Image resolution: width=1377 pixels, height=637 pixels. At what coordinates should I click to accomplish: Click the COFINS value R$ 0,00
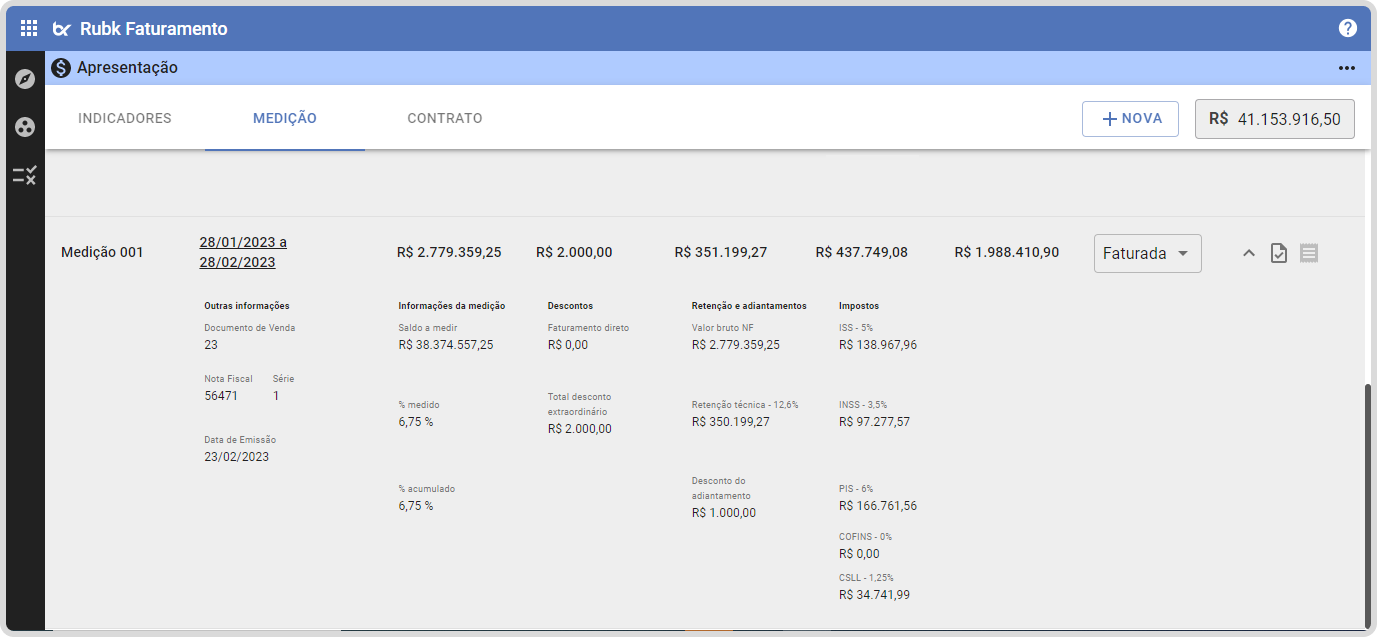(859, 554)
